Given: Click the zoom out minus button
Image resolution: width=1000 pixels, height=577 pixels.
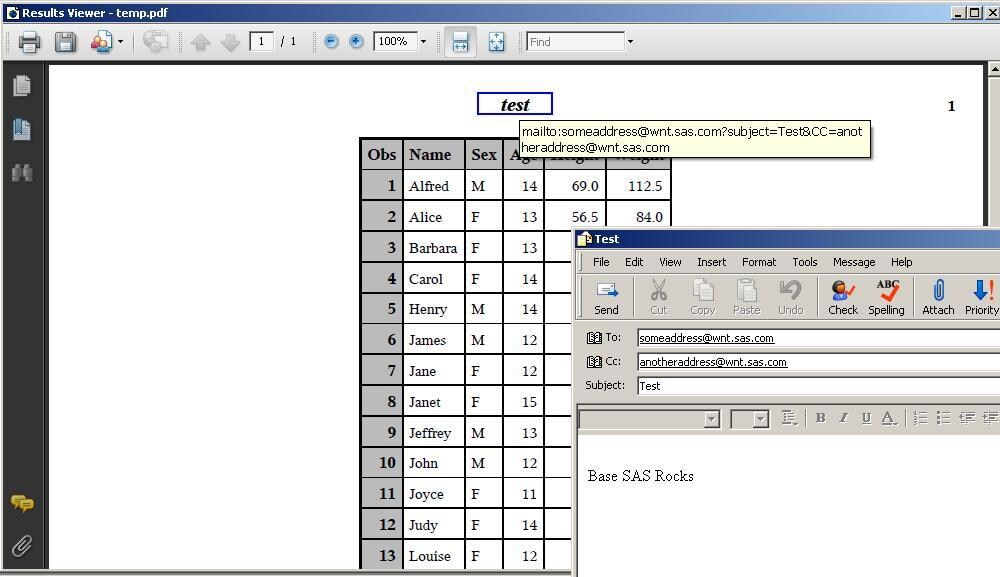Looking at the screenshot, I should point(331,42).
